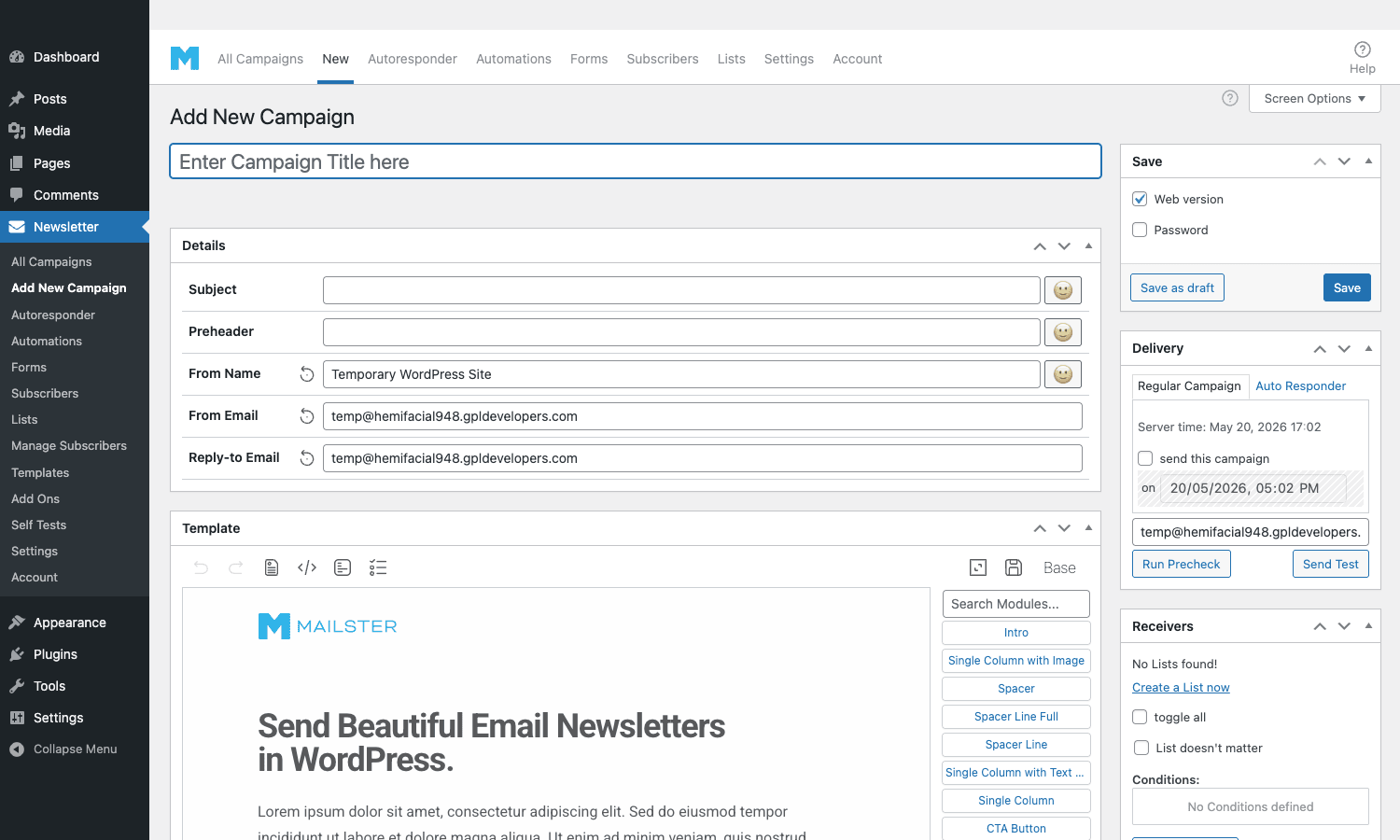The width and height of the screenshot is (1400, 840).
Task: Move the Save panel up
Action: tap(1320, 161)
